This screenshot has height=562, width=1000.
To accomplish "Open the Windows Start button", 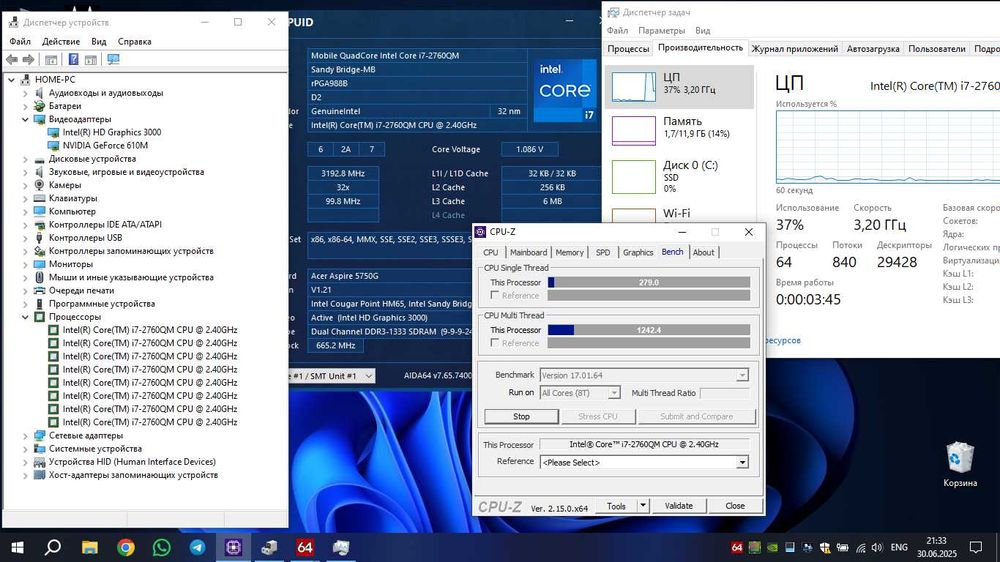I will [17, 547].
